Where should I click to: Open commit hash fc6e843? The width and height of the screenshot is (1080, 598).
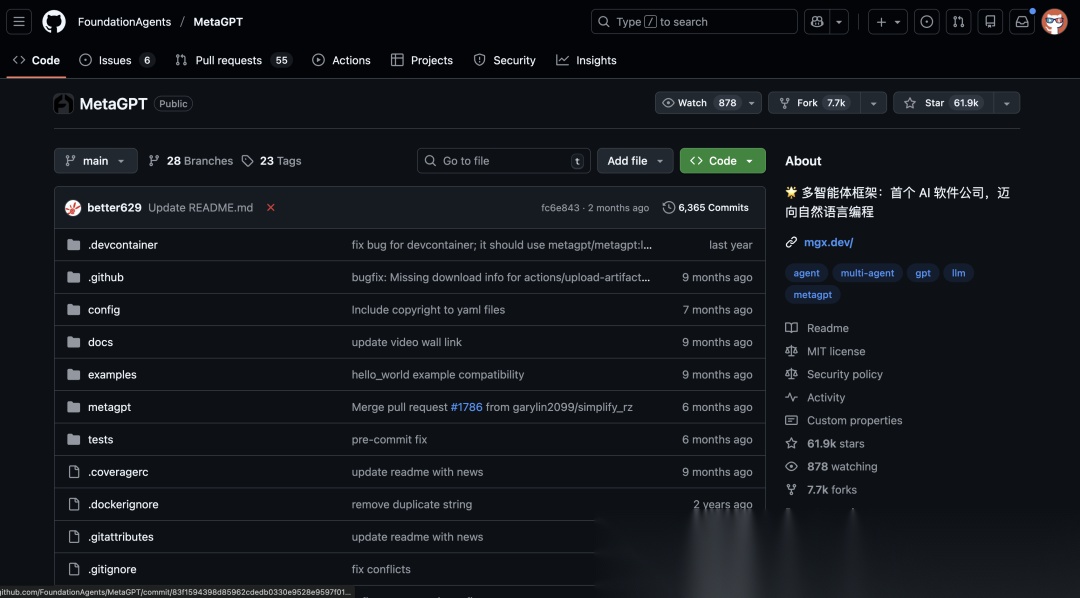(560, 207)
